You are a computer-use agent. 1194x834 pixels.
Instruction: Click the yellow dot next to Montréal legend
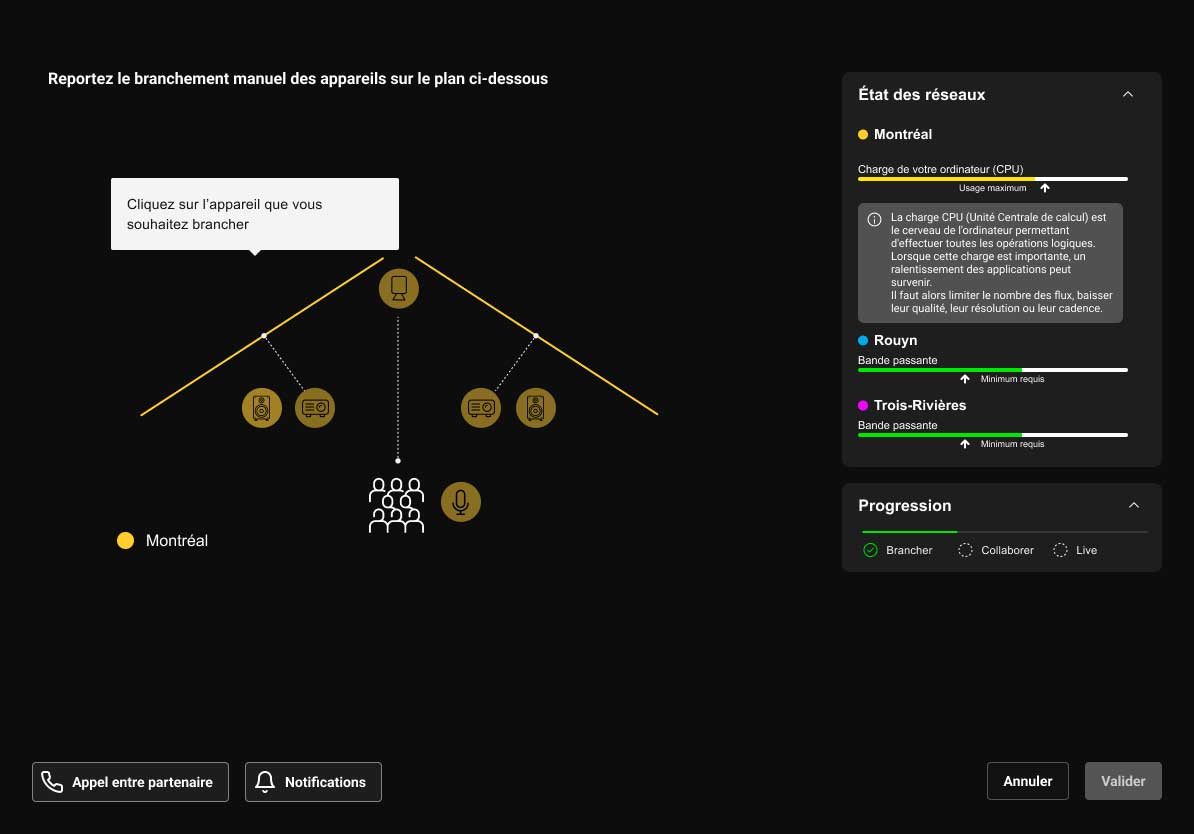(x=126, y=540)
